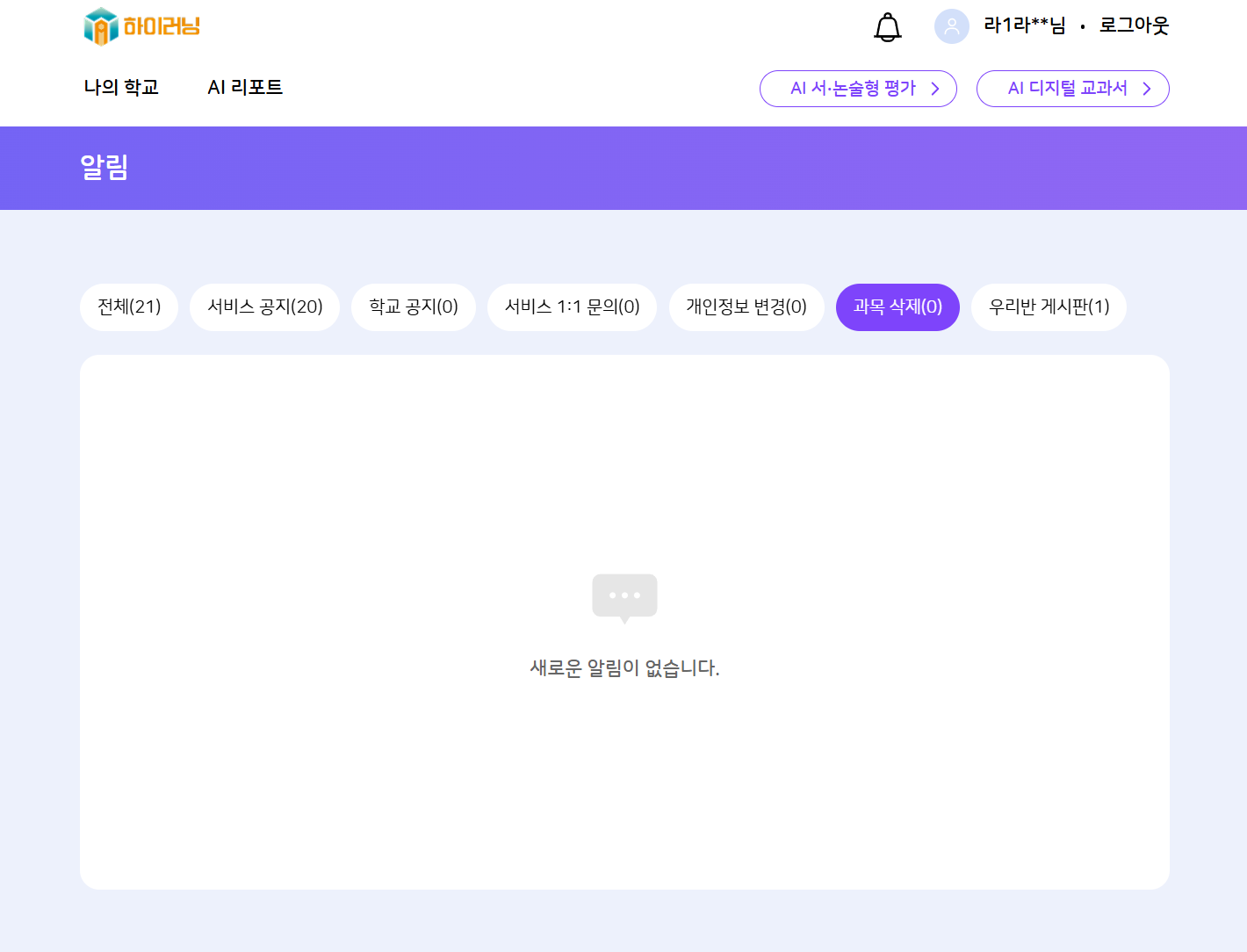Click the active 과목 삭제(0) tab
Viewport: 1247px width, 952px height.
pos(897,307)
